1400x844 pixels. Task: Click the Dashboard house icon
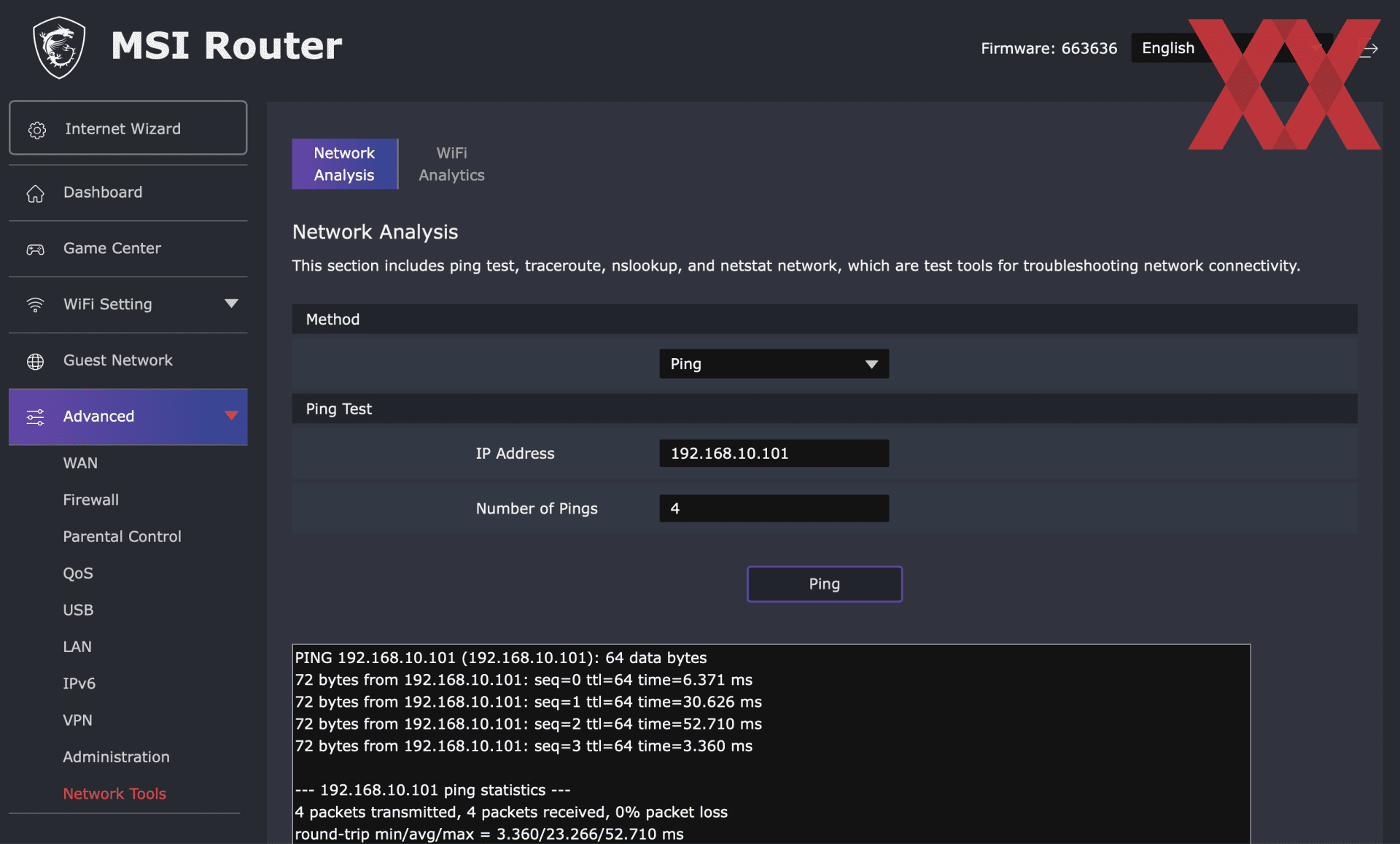coord(35,193)
